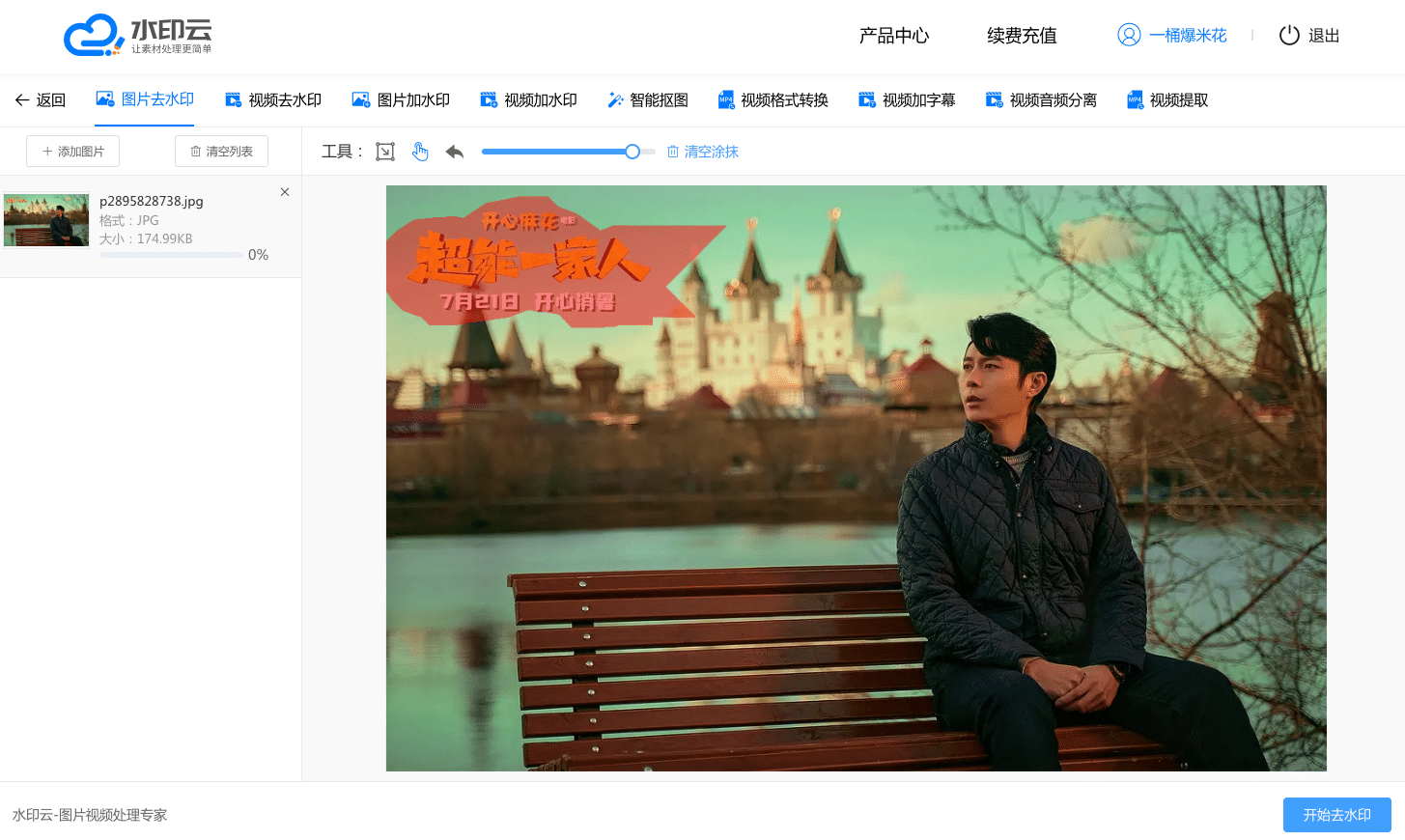1405x840 pixels.
Task: Click the 退出 power icon
Action: click(x=1289, y=35)
